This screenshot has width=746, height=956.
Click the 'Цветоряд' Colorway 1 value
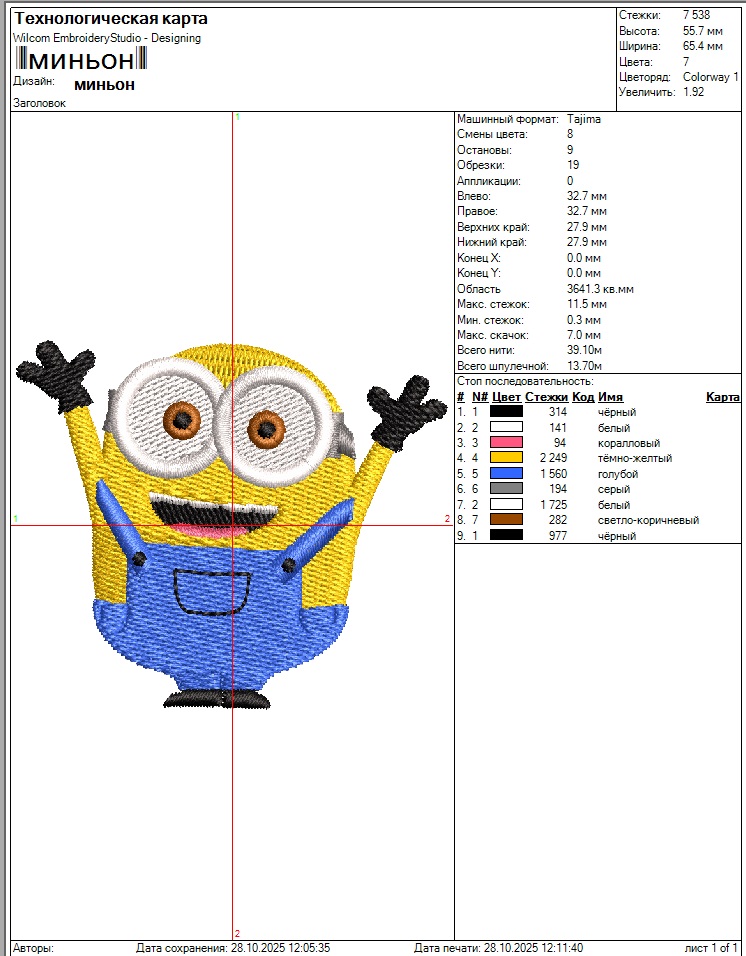pos(710,77)
